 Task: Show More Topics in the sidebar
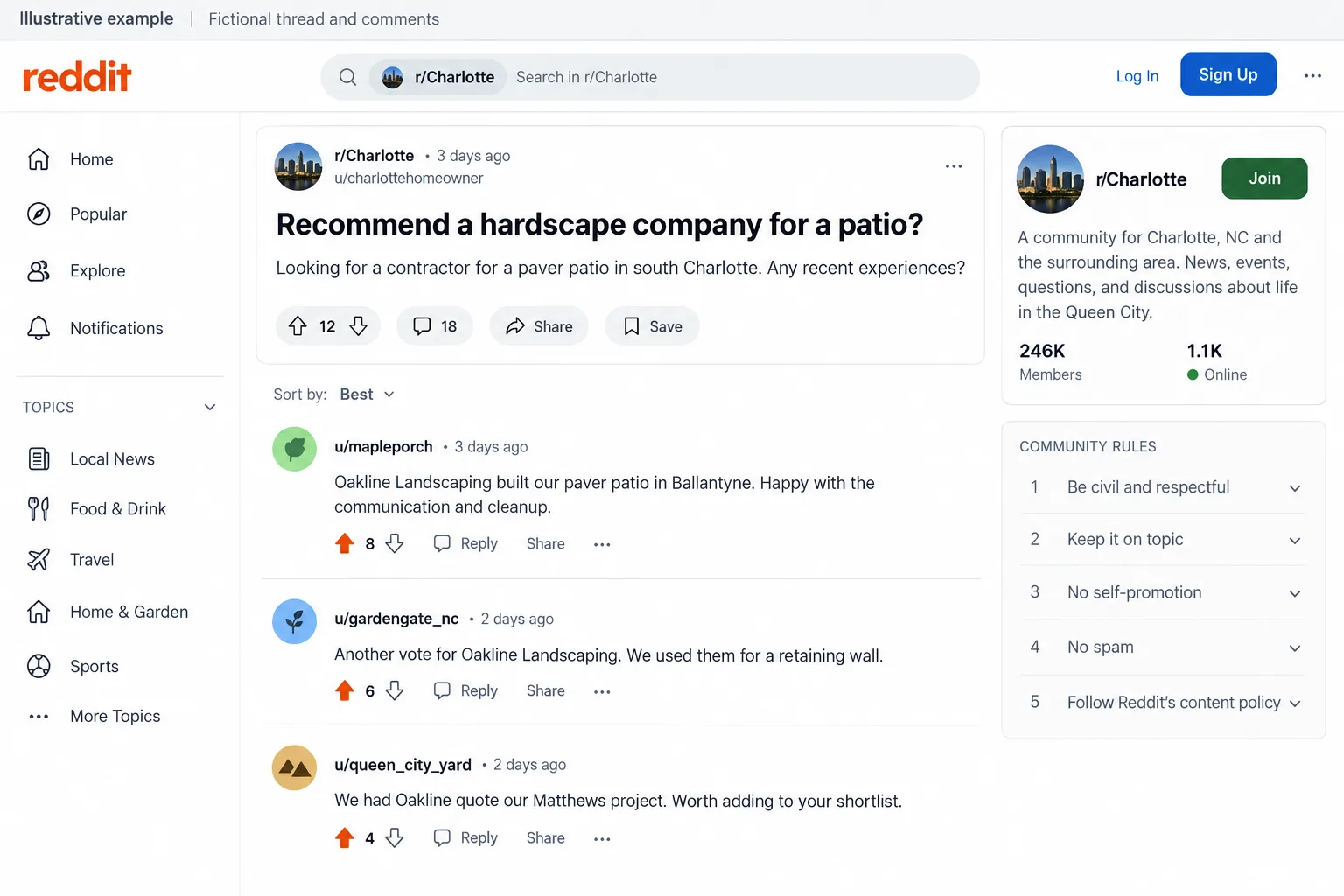94,717
